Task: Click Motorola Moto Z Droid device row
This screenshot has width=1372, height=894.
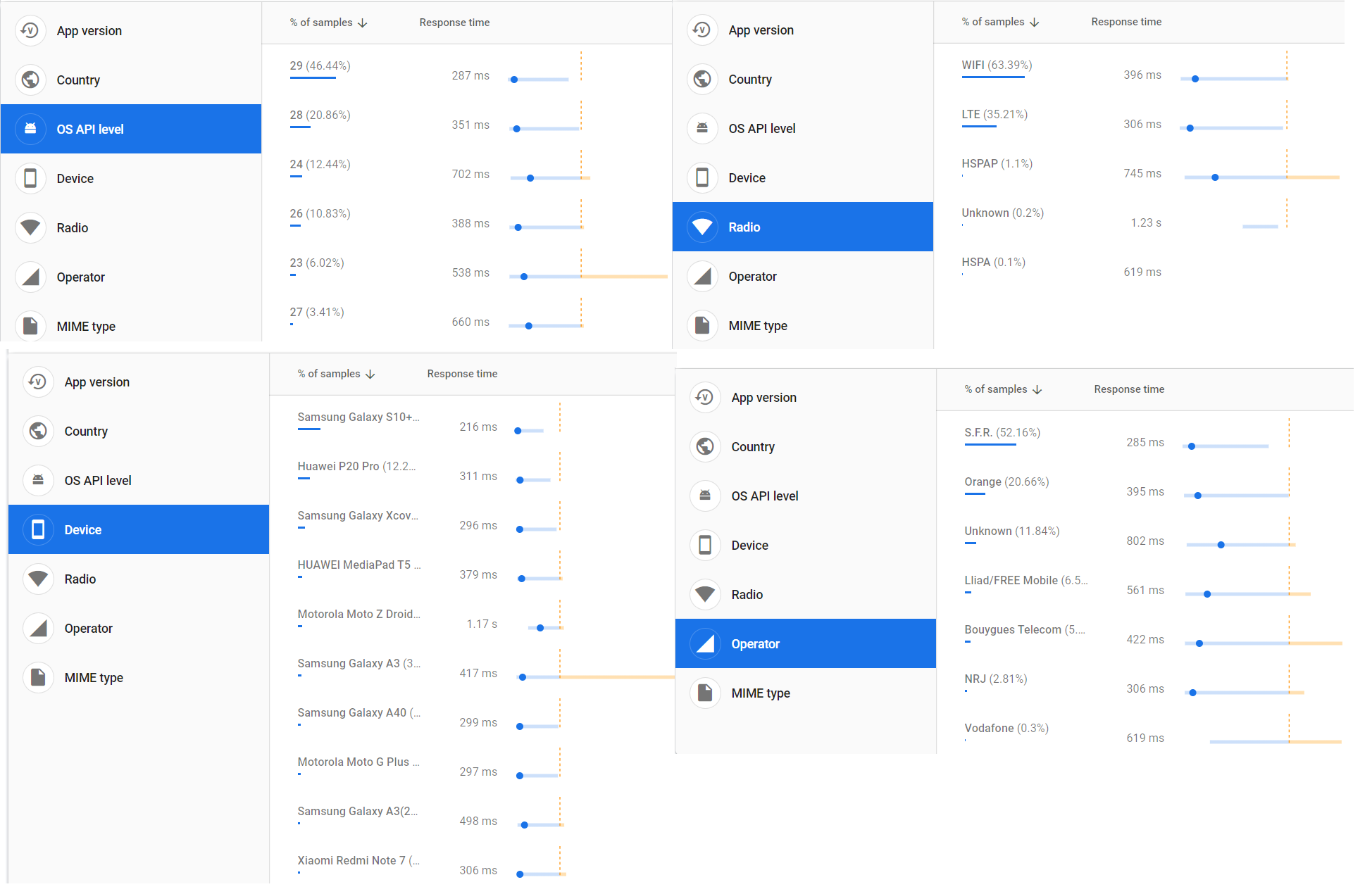Action: coord(473,617)
